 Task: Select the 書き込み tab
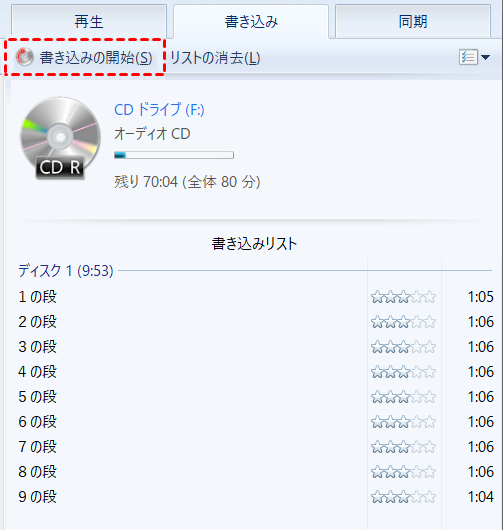point(251,22)
